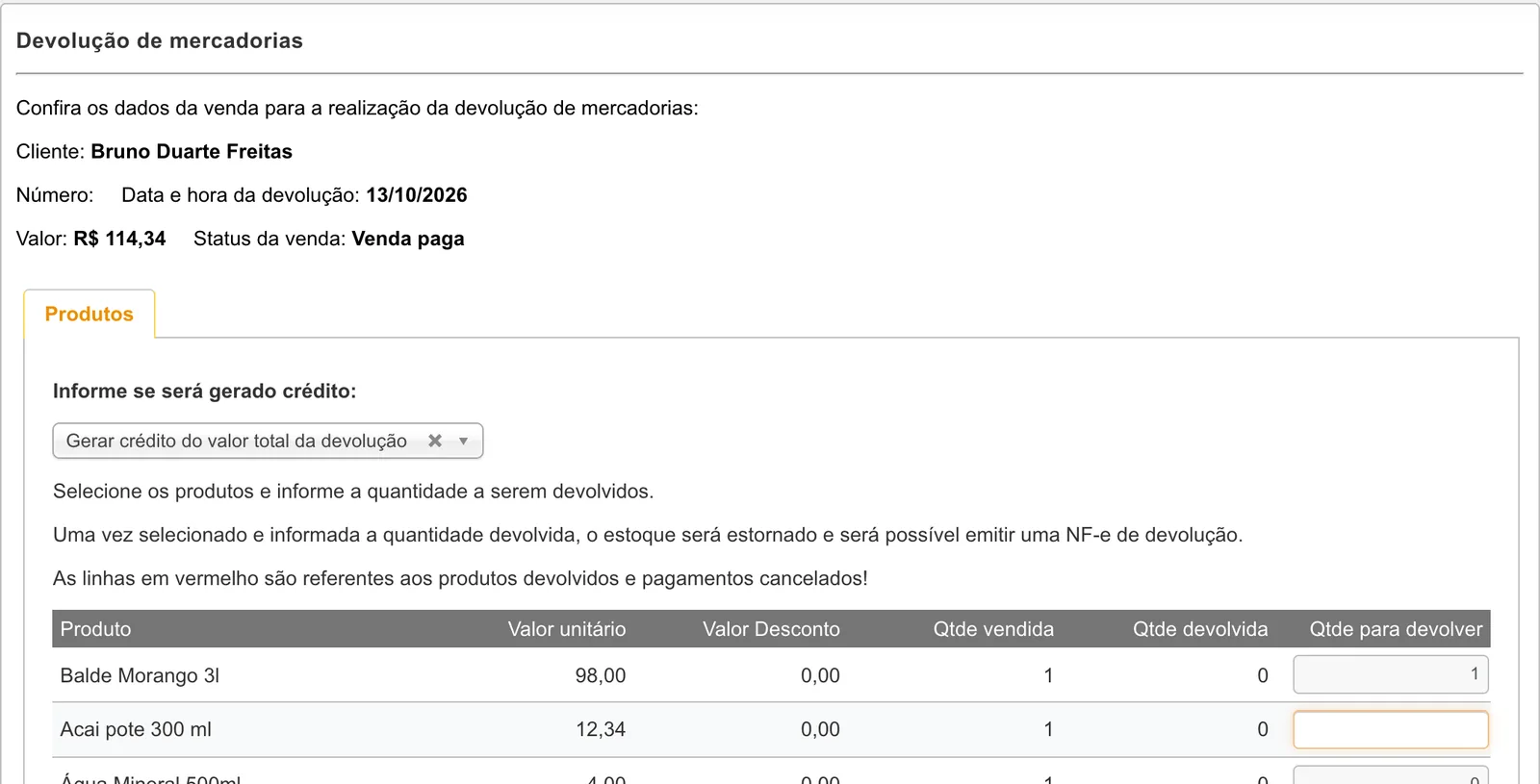
Task: Click the Balde Morango 3l return quantity field
Action: click(1391, 674)
